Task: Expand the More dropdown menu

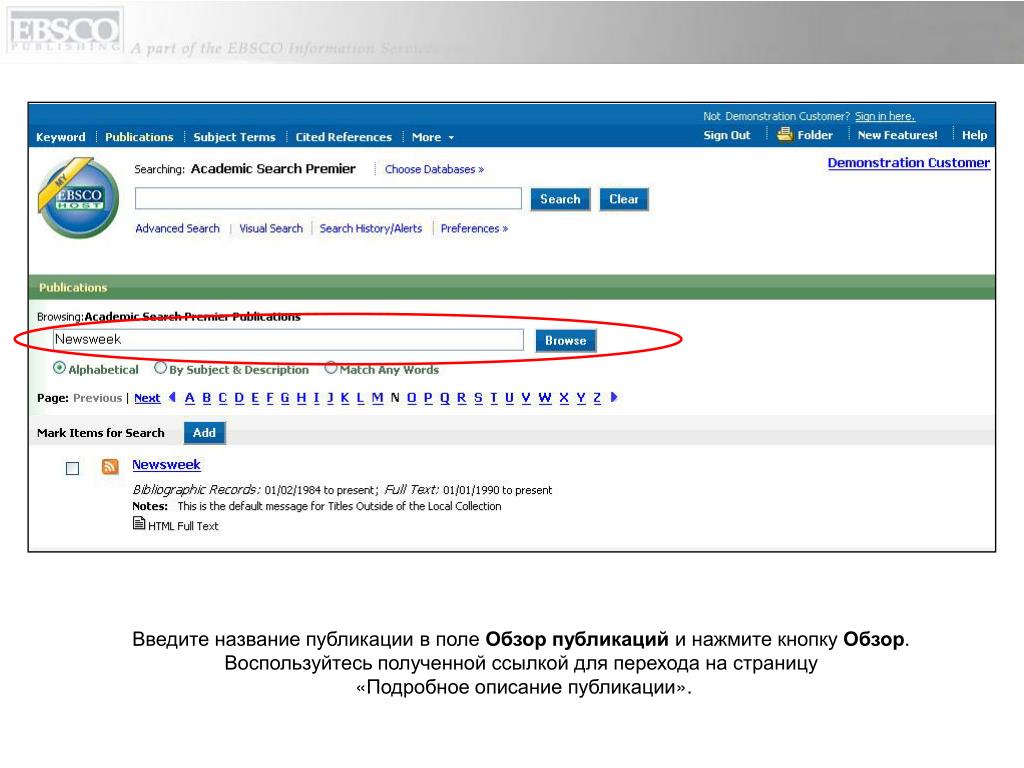Action: pyautogui.click(x=432, y=137)
